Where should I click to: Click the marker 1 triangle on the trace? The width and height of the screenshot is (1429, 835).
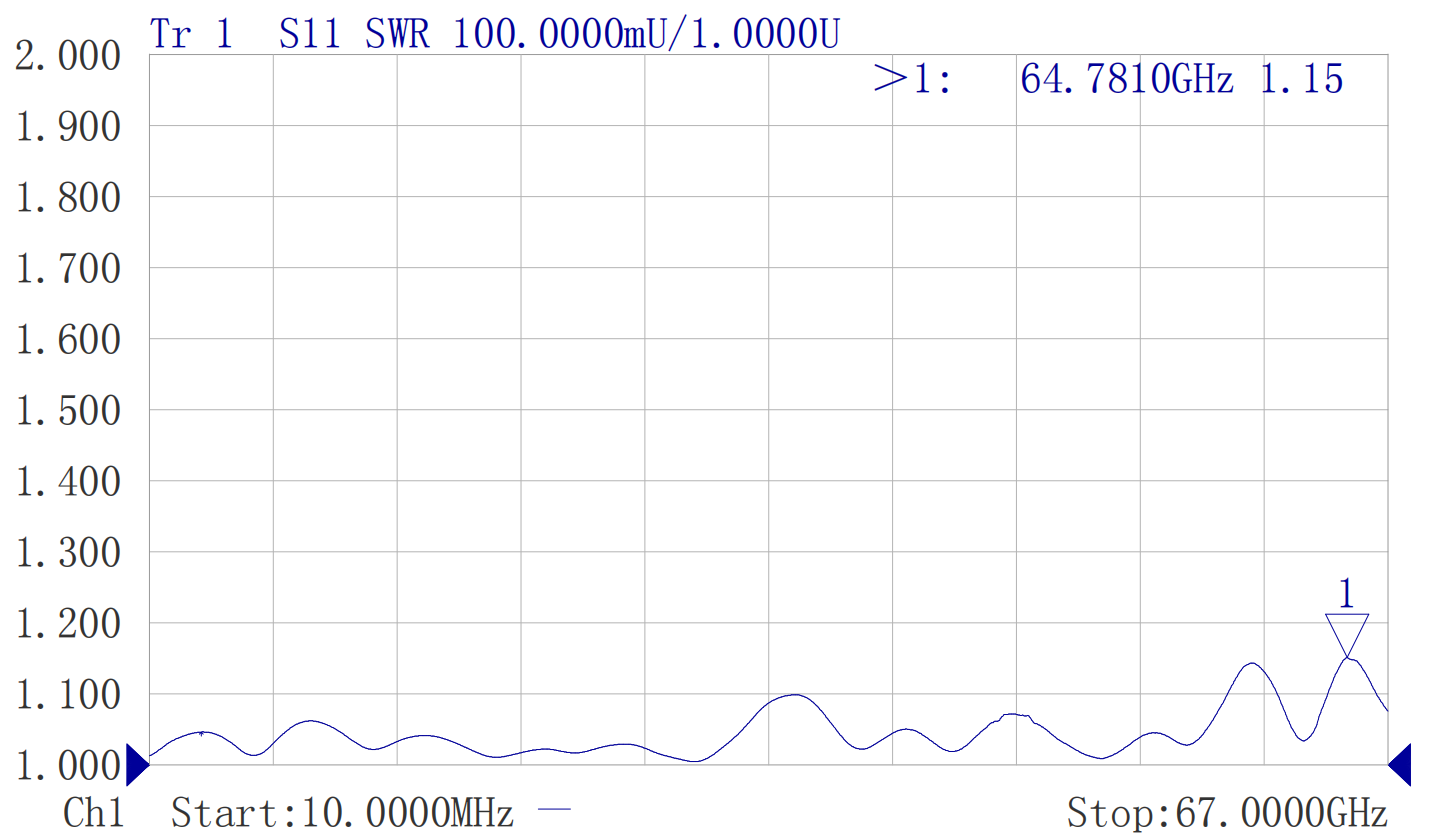1347,634
